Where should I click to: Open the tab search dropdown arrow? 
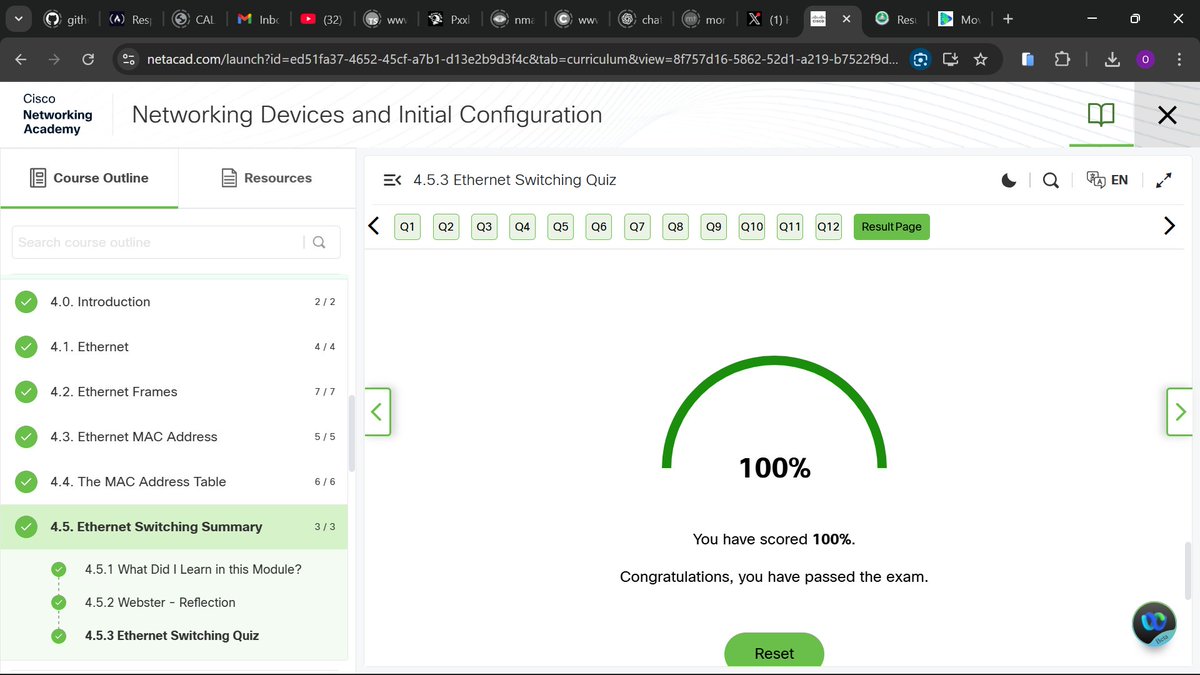tap(18, 19)
